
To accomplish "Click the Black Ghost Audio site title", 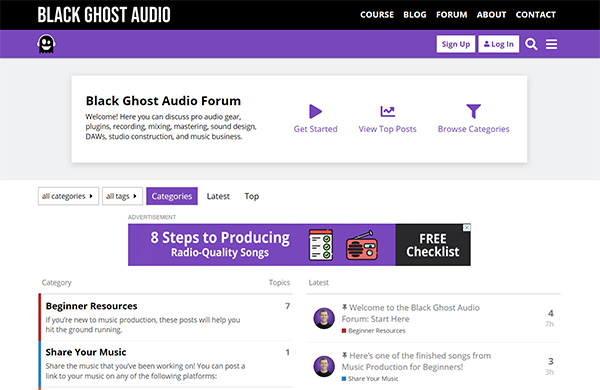I will coord(104,15).
